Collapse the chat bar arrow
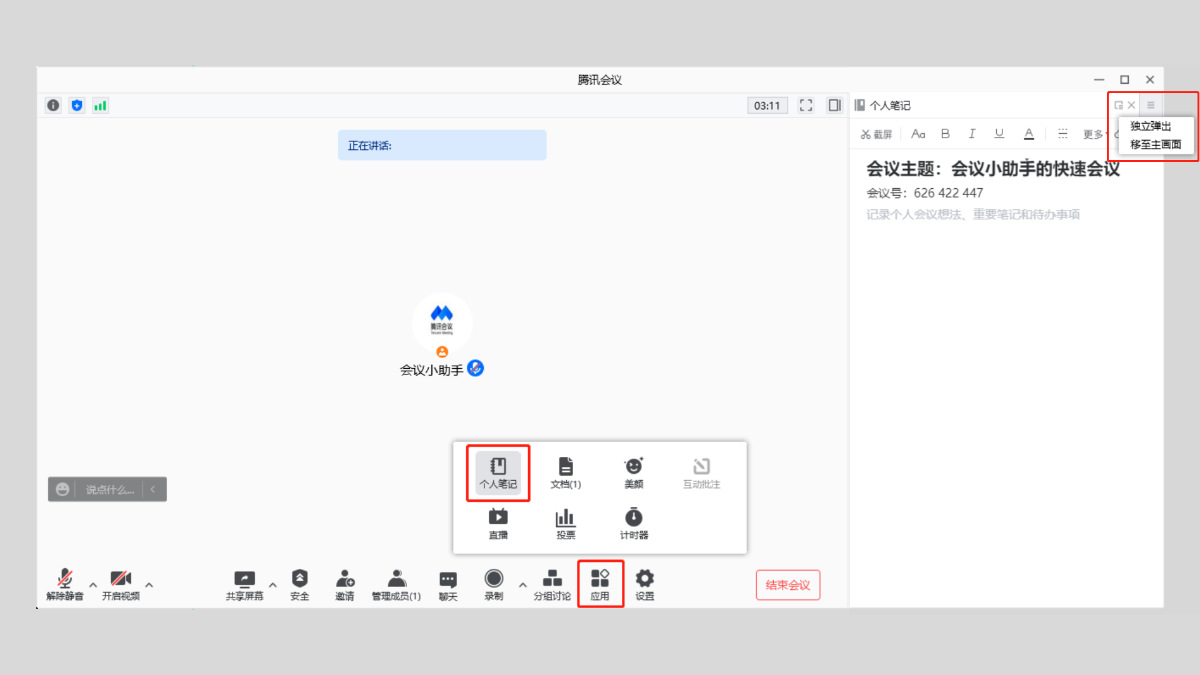This screenshot has width=1200, height=675. (153, 489)
